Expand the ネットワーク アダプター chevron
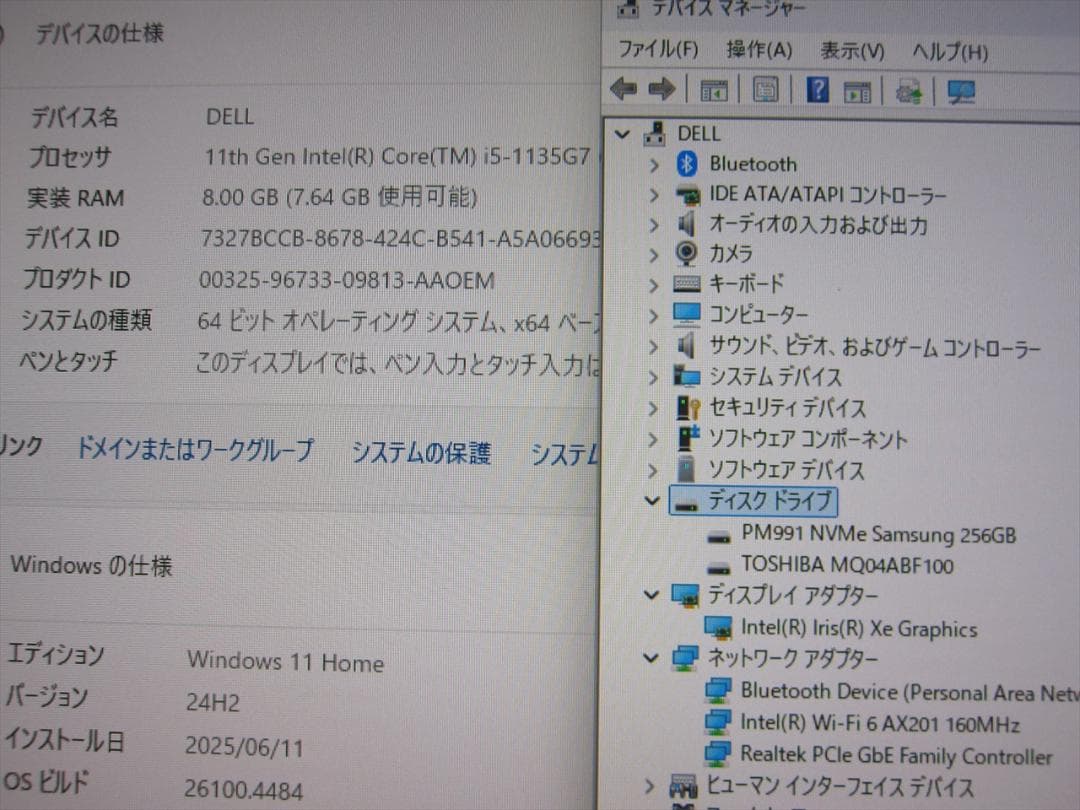 (652, 659)
